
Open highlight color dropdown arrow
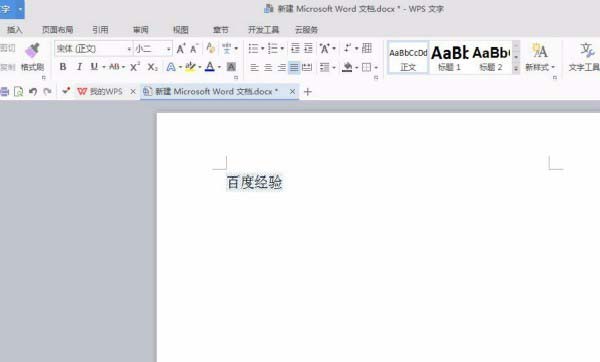click(x=200, y=67)
